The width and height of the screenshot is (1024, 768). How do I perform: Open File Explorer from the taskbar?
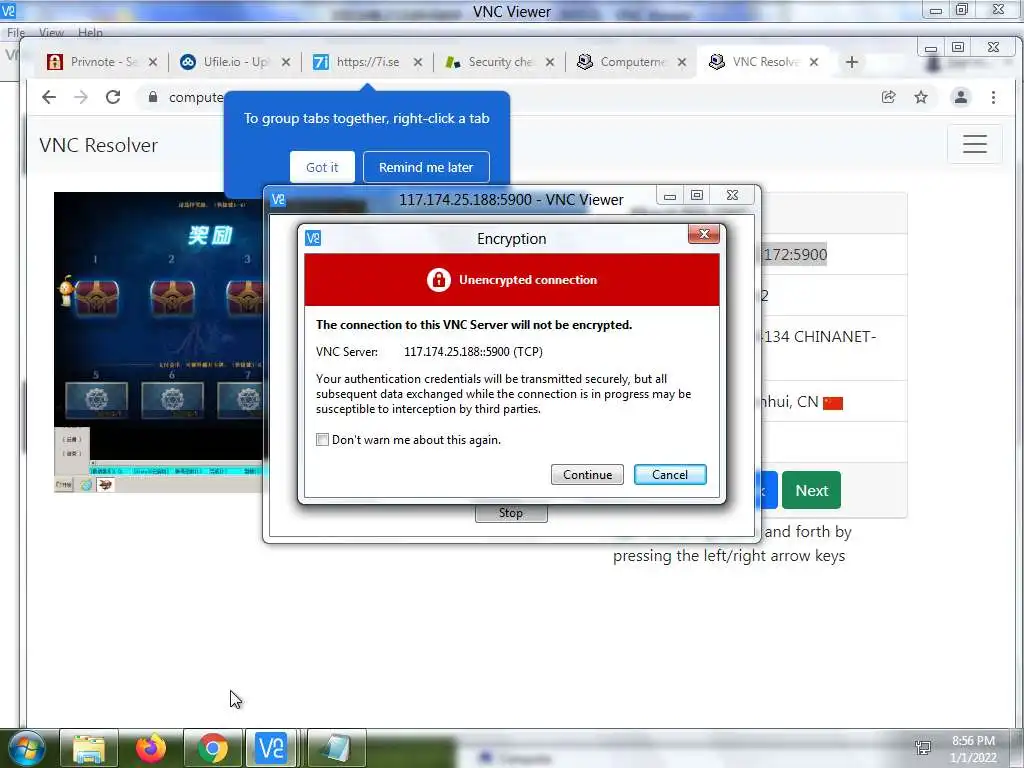point(89,748)
